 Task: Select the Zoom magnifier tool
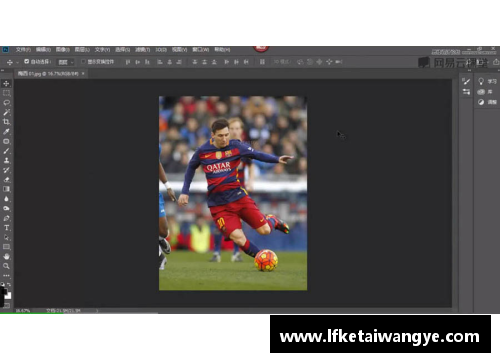(6, 266)
